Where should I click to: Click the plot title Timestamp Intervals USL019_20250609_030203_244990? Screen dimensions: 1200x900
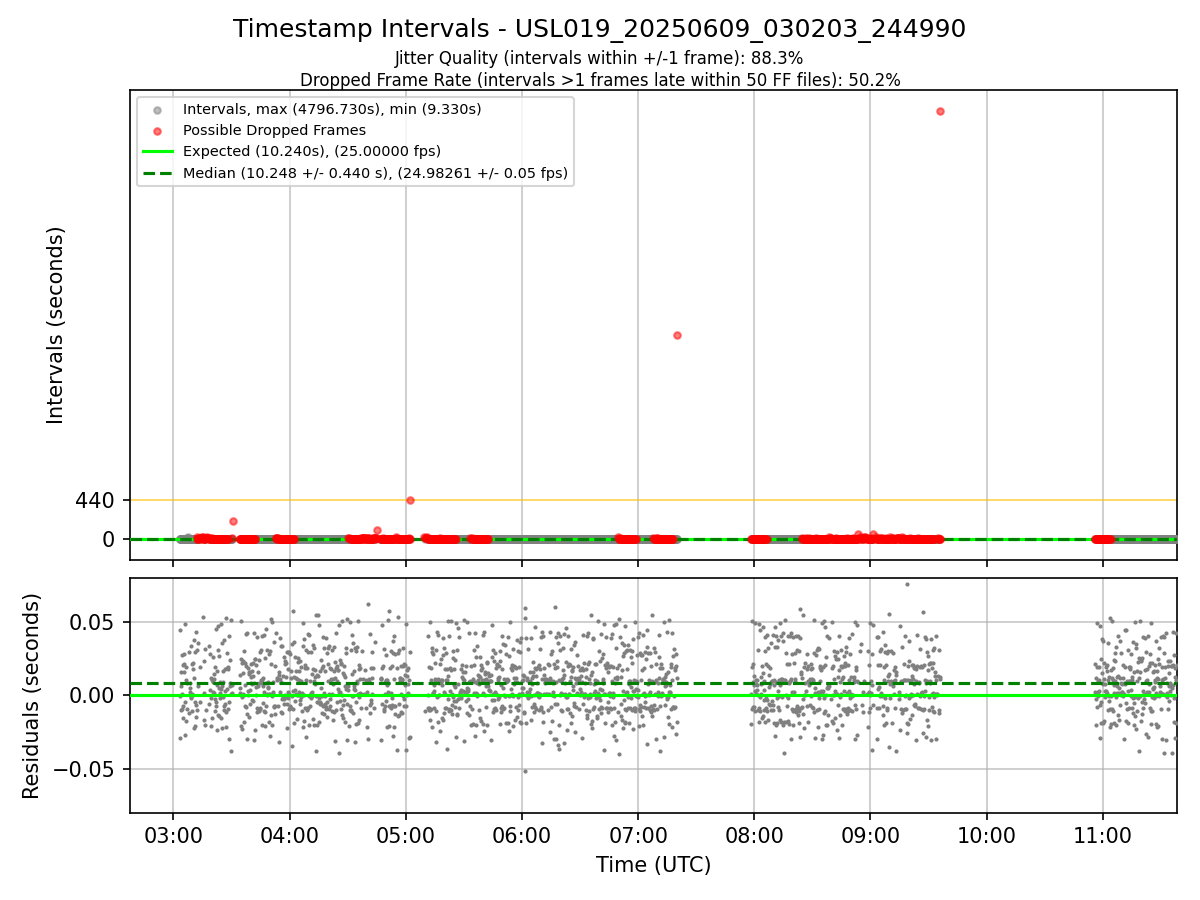[x=599, y=29]
